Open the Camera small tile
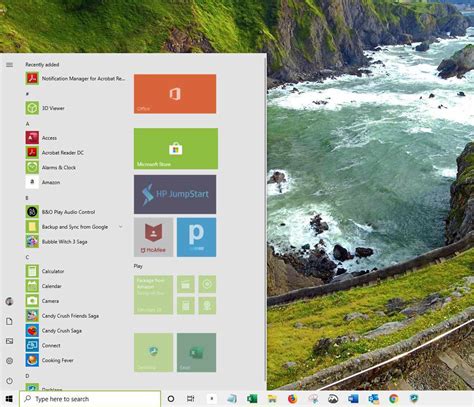Viewport: 474px width, 407px height. click(207, 305)
